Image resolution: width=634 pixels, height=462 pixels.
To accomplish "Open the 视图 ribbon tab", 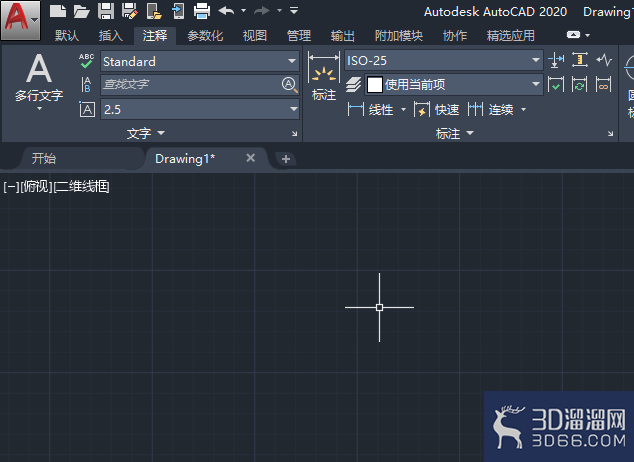I will (255, 36).
